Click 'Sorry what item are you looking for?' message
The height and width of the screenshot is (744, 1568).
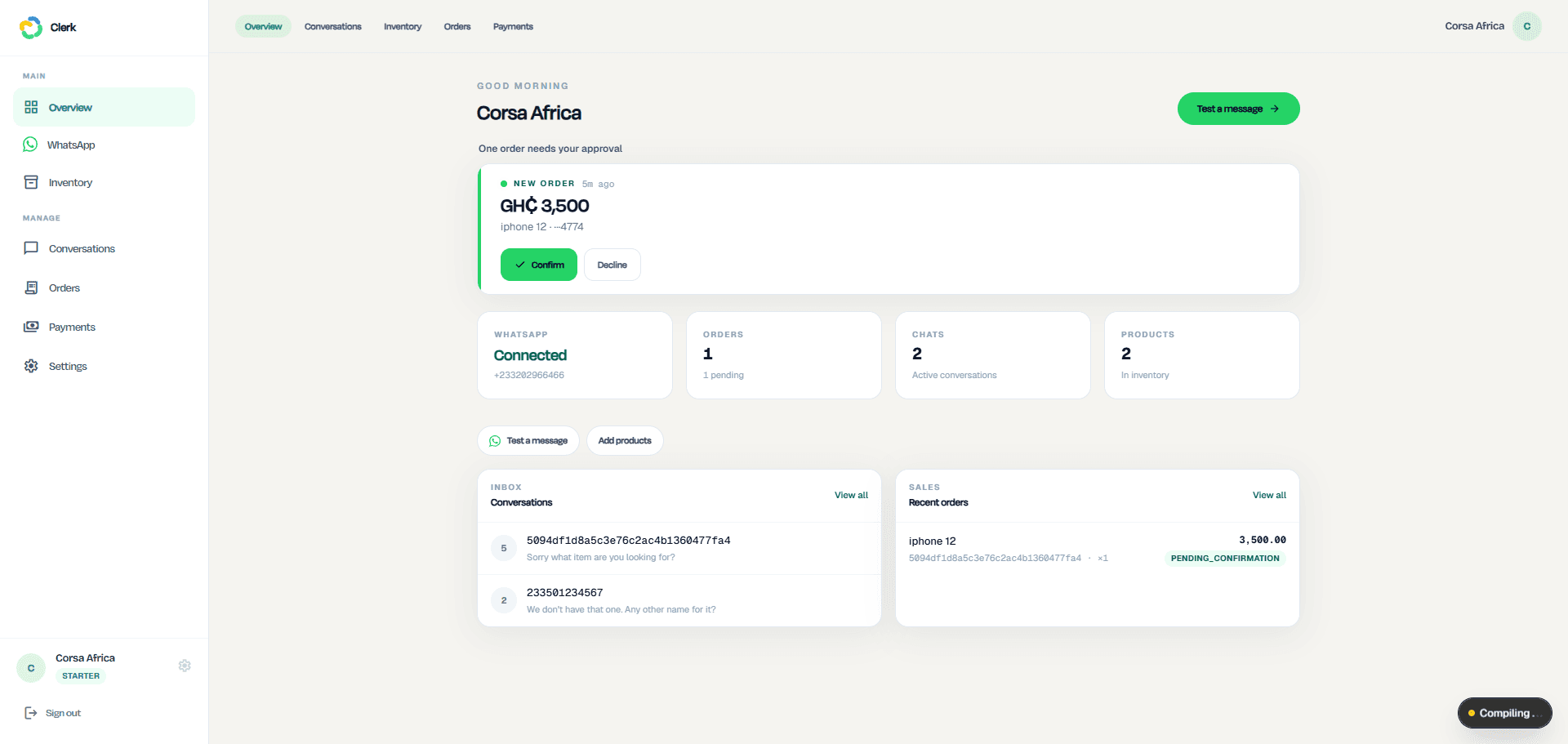coord(601,558)
